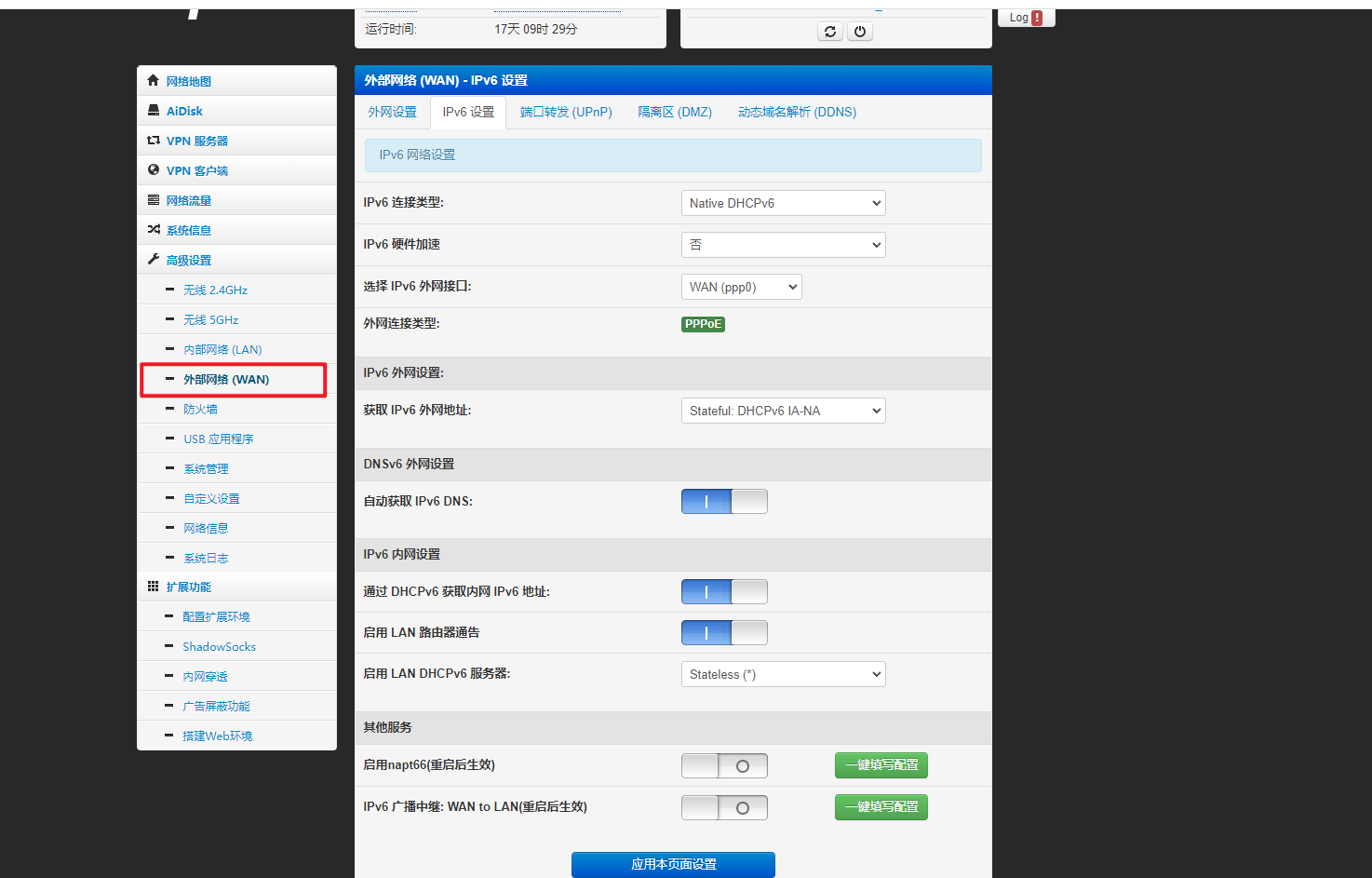Click the 运行时间 value 17天 09时 29分
The height and width of the screenshot is (878, 1372).
(535, 29)
